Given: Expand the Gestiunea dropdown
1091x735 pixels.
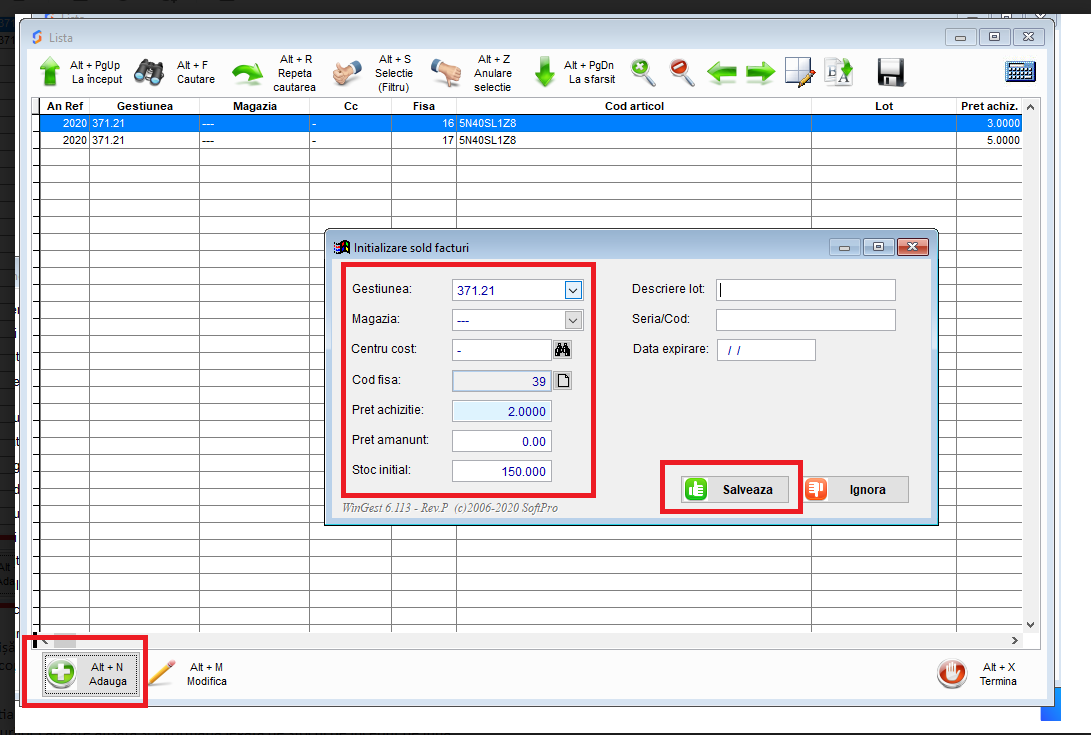Looking at the screenshot, I should [573, 290].
